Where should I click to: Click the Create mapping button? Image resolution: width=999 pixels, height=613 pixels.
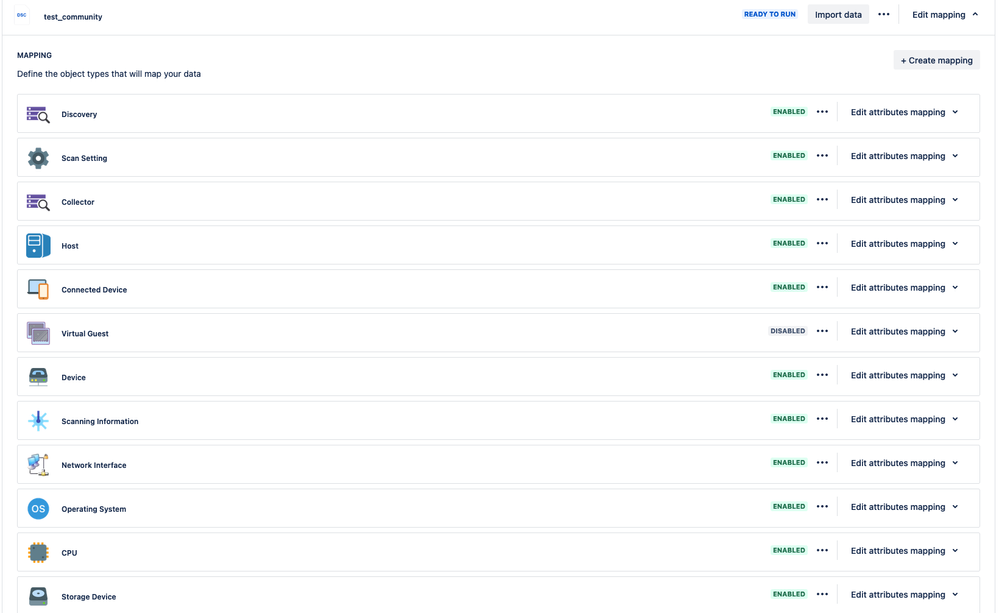click(x=935, y=60)
